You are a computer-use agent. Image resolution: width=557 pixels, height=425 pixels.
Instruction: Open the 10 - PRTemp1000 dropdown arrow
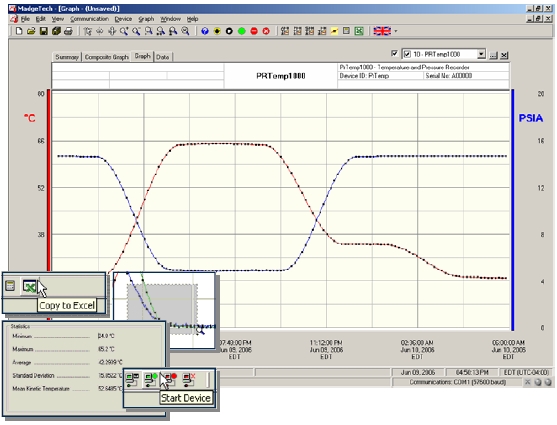(x=481, y=54)
